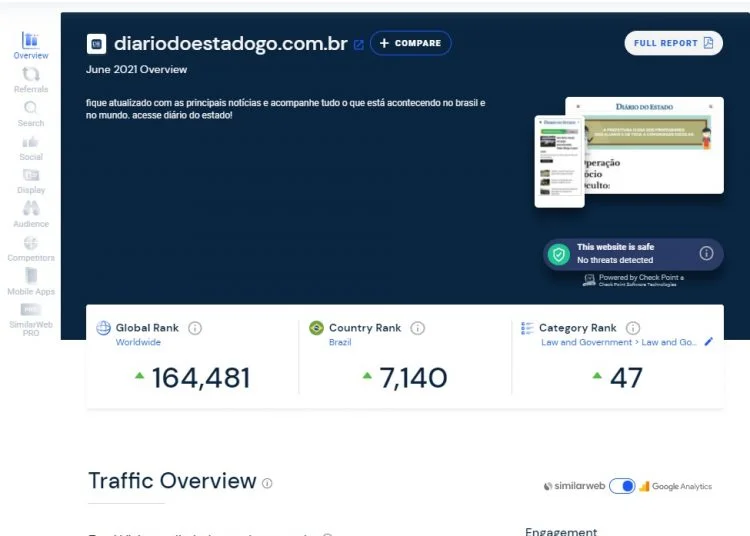
Task: Click the site favicon next to domain name
Action: [x=96, y=44]
